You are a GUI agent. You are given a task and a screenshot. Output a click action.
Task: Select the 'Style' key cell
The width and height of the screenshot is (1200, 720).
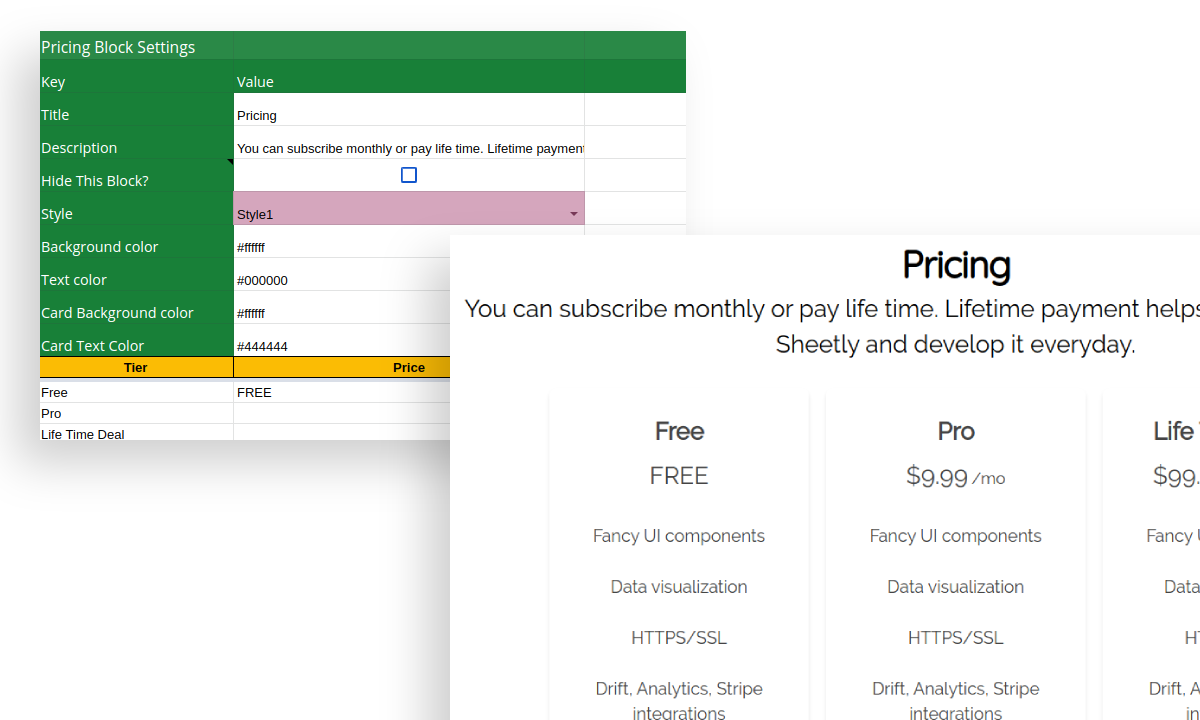tap(137, 209)
